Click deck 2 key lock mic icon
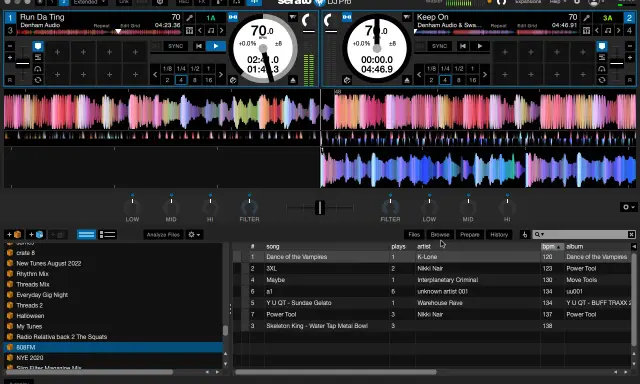The image size is (640, 384). 587,18
